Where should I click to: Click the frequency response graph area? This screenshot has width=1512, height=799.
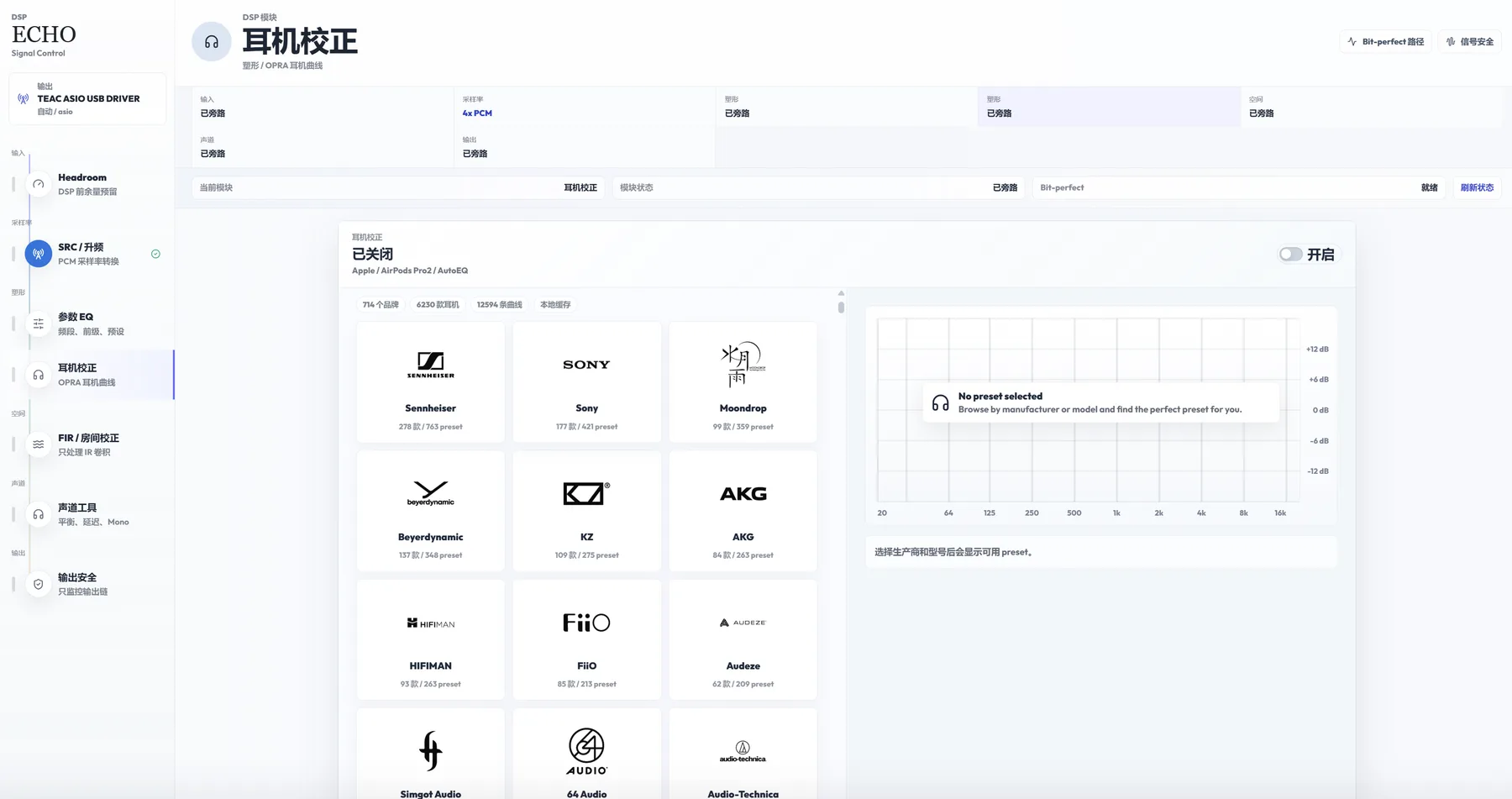[x=1088, y=410]
